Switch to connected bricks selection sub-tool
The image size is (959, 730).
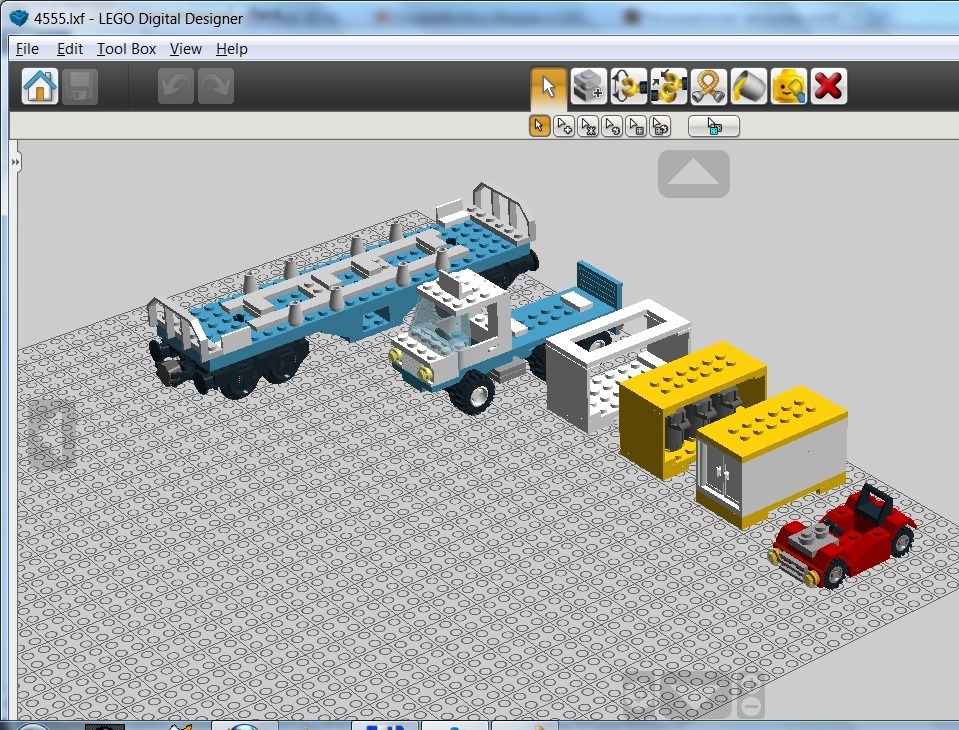click(588, 126)
